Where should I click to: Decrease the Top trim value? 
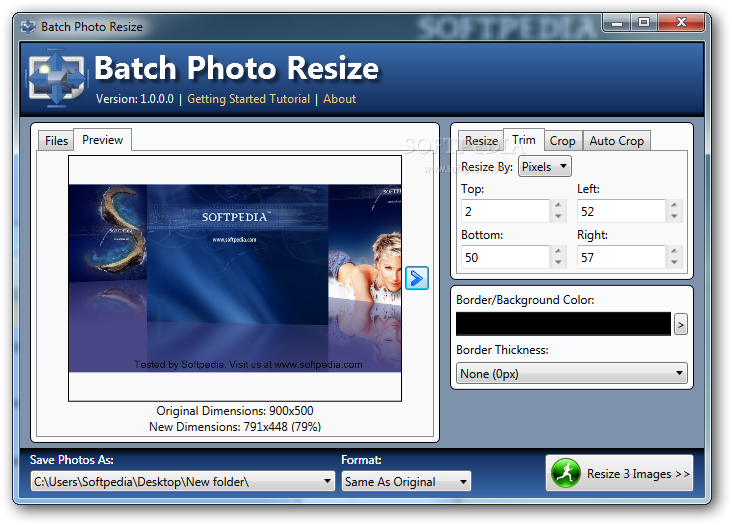[x=558, y=217]
